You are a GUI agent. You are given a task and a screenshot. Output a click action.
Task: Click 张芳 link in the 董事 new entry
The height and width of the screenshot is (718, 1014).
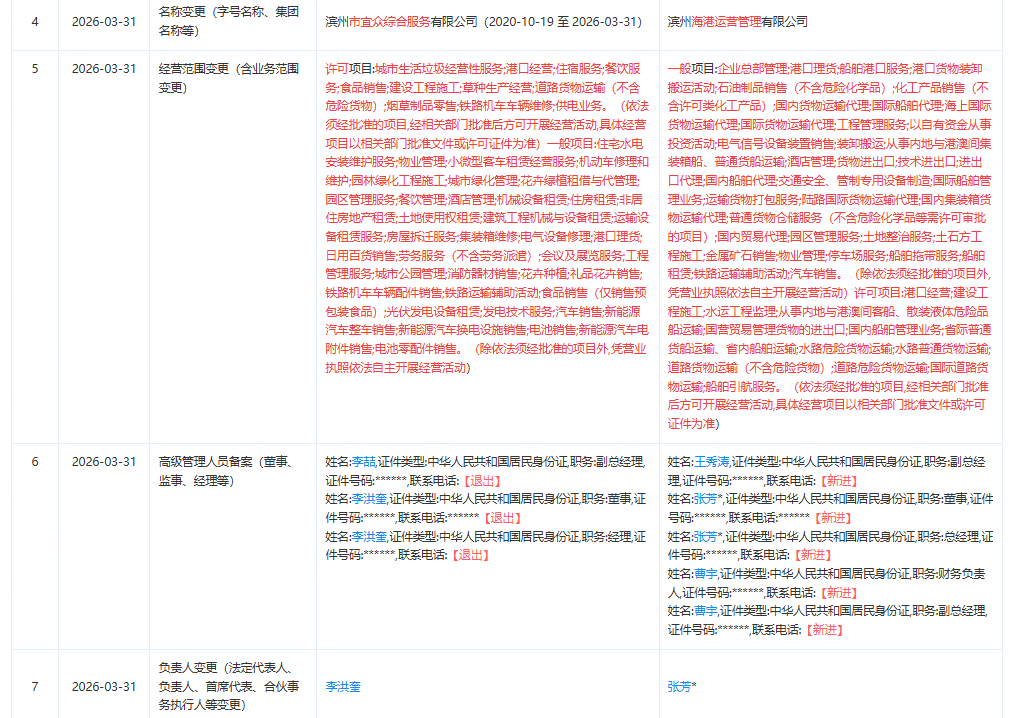pyautogui.click(x=708, y=498)
